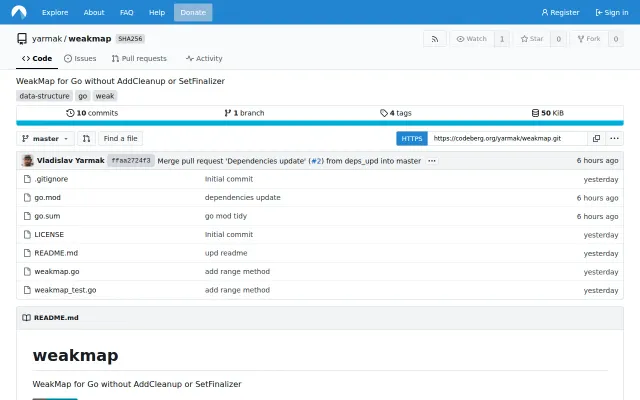Click the Donate button
The height and width of the screenshot is (400, 640).
(193, 12)
